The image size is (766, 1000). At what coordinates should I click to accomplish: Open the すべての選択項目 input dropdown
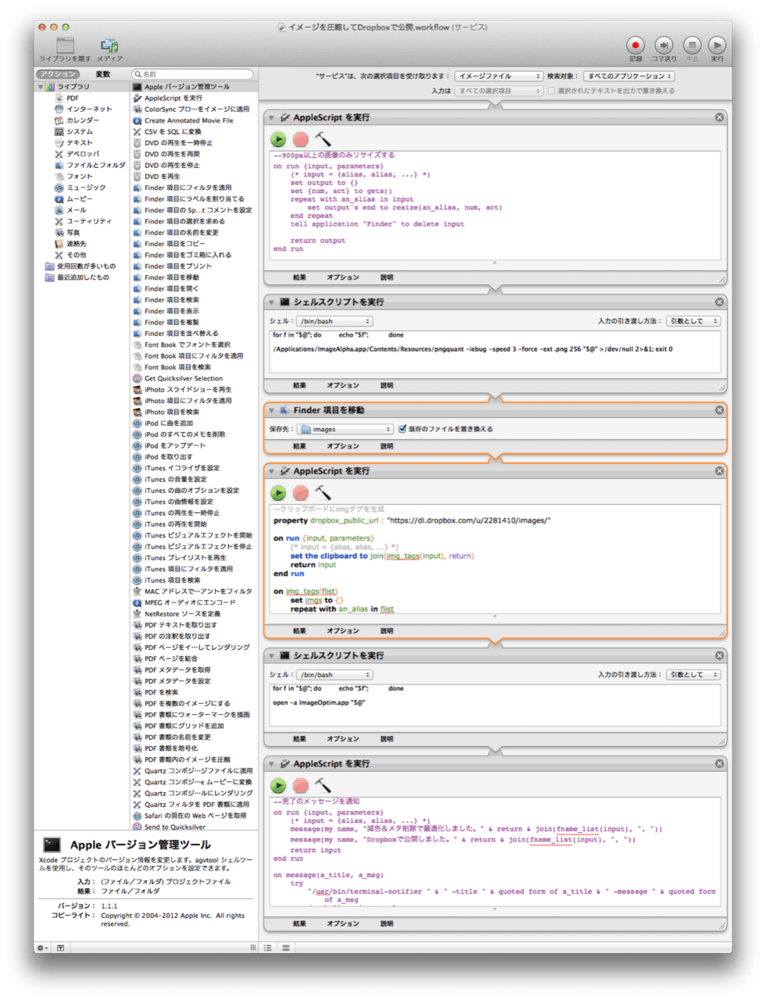[498, 91]
